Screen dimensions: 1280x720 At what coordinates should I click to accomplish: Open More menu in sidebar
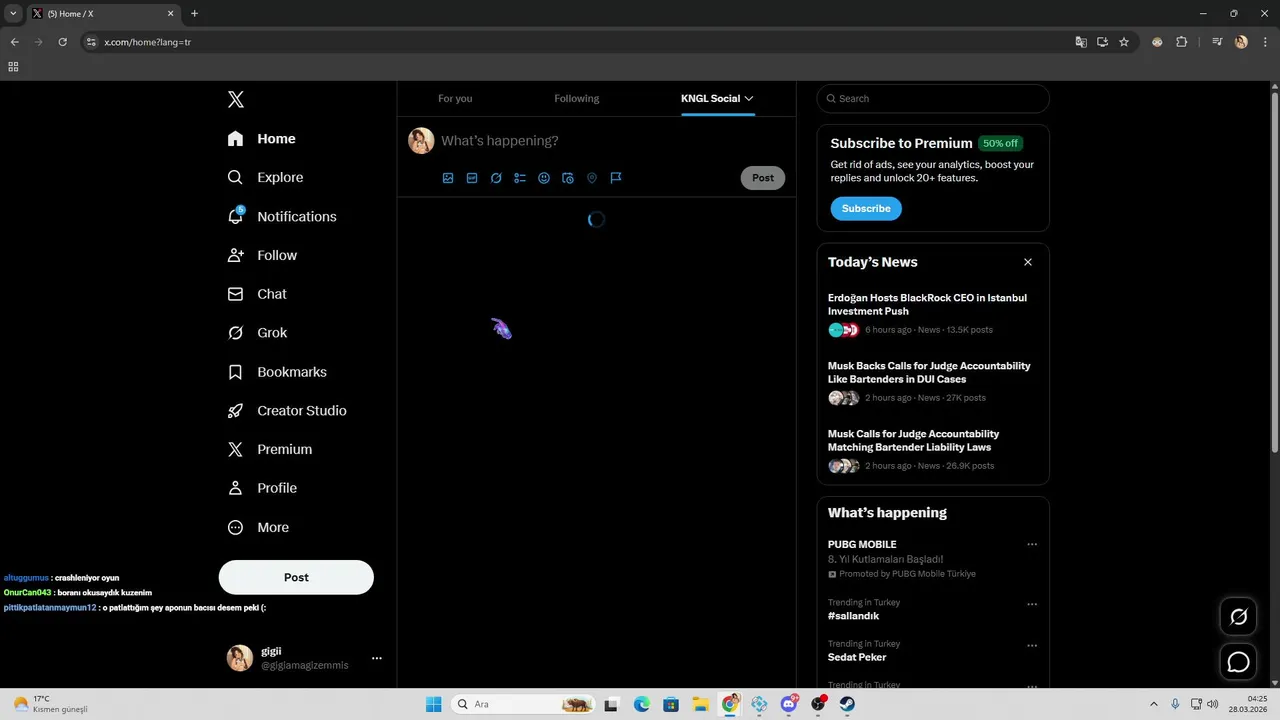pos(258,527)
